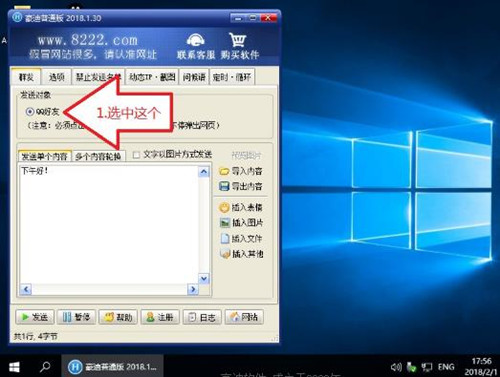500x377 pixels.
Task: Open the network tray icon
Action: [427, 367]
